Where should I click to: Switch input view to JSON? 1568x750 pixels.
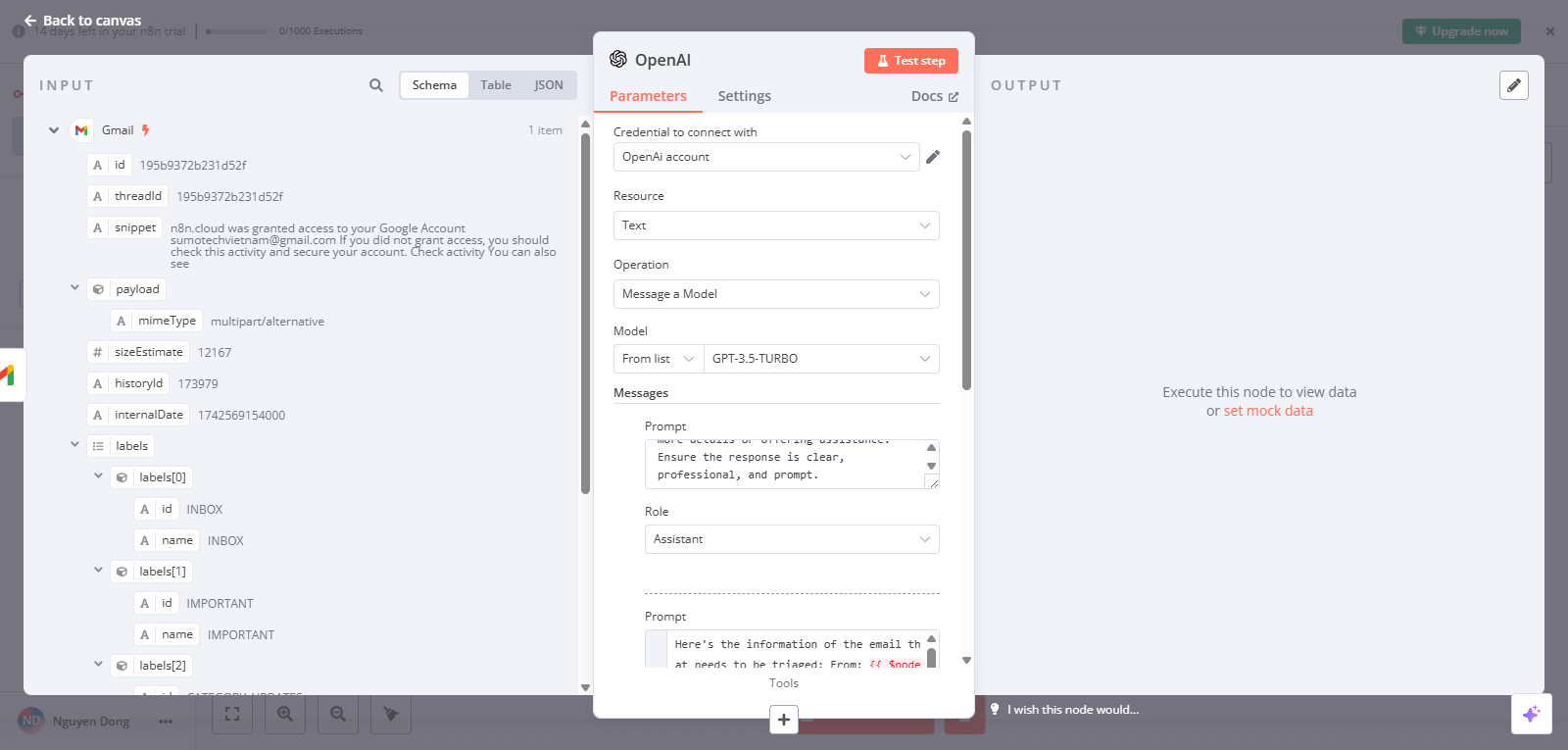(x=548, y=85)
